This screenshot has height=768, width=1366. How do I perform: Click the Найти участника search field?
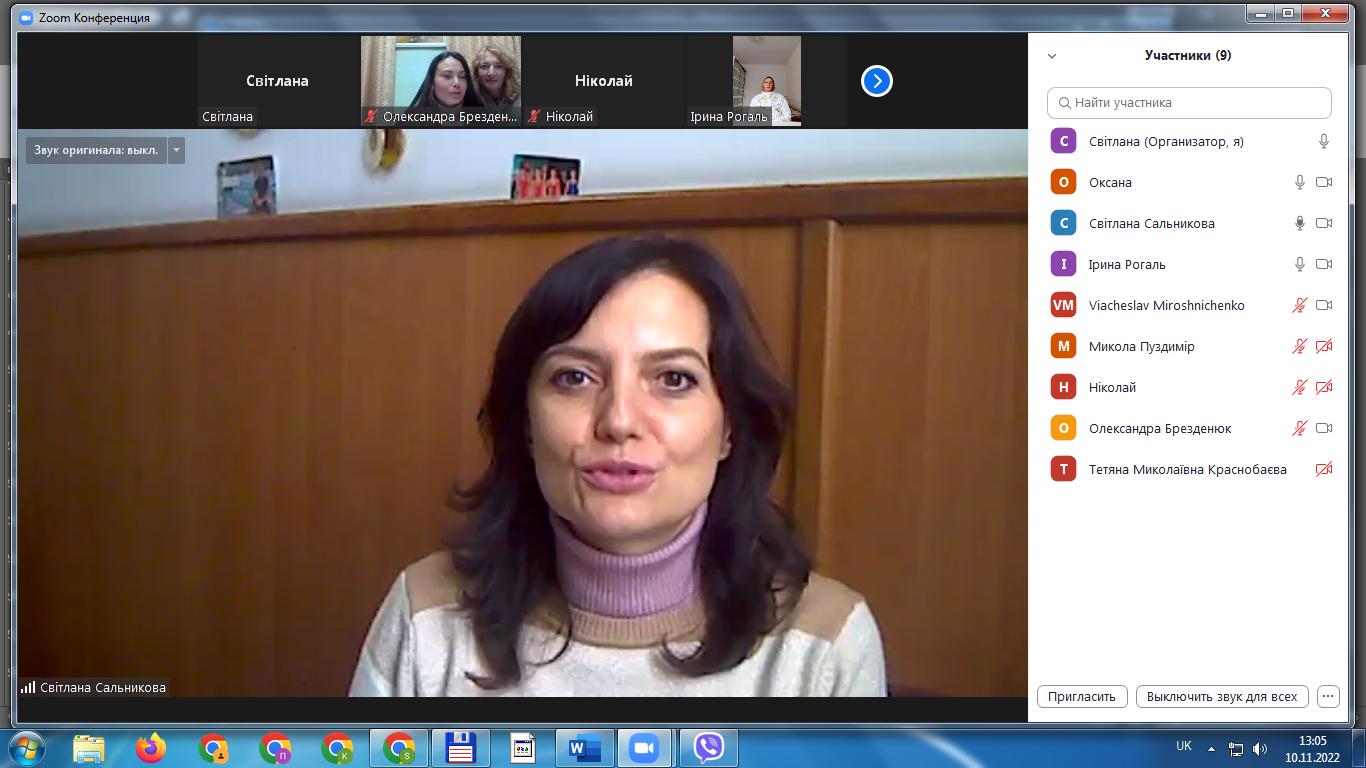point(1189,102)
